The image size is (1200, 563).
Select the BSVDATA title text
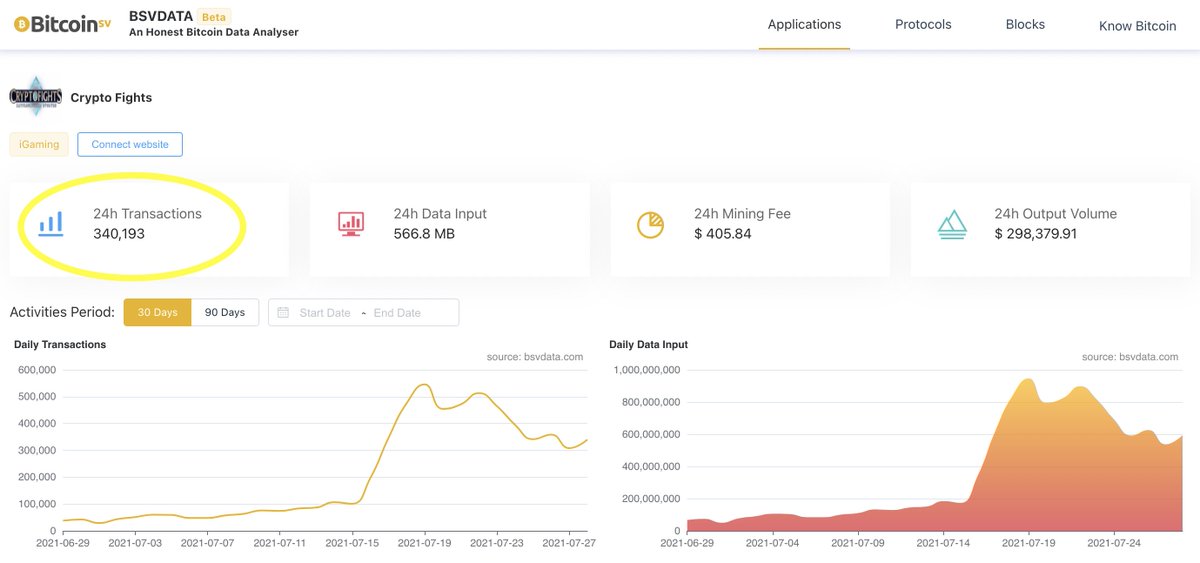pos(160,17)
